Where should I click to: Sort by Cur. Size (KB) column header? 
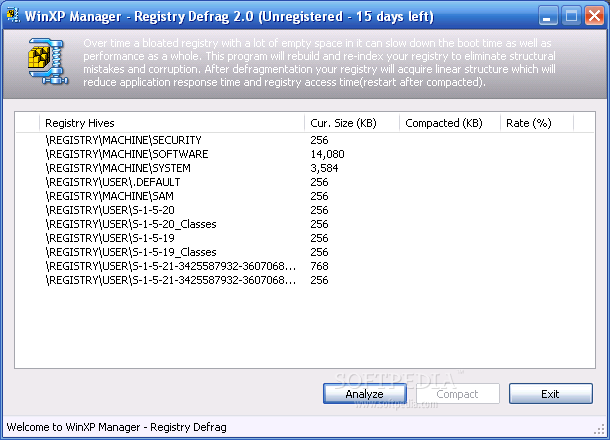coord(352,123)
